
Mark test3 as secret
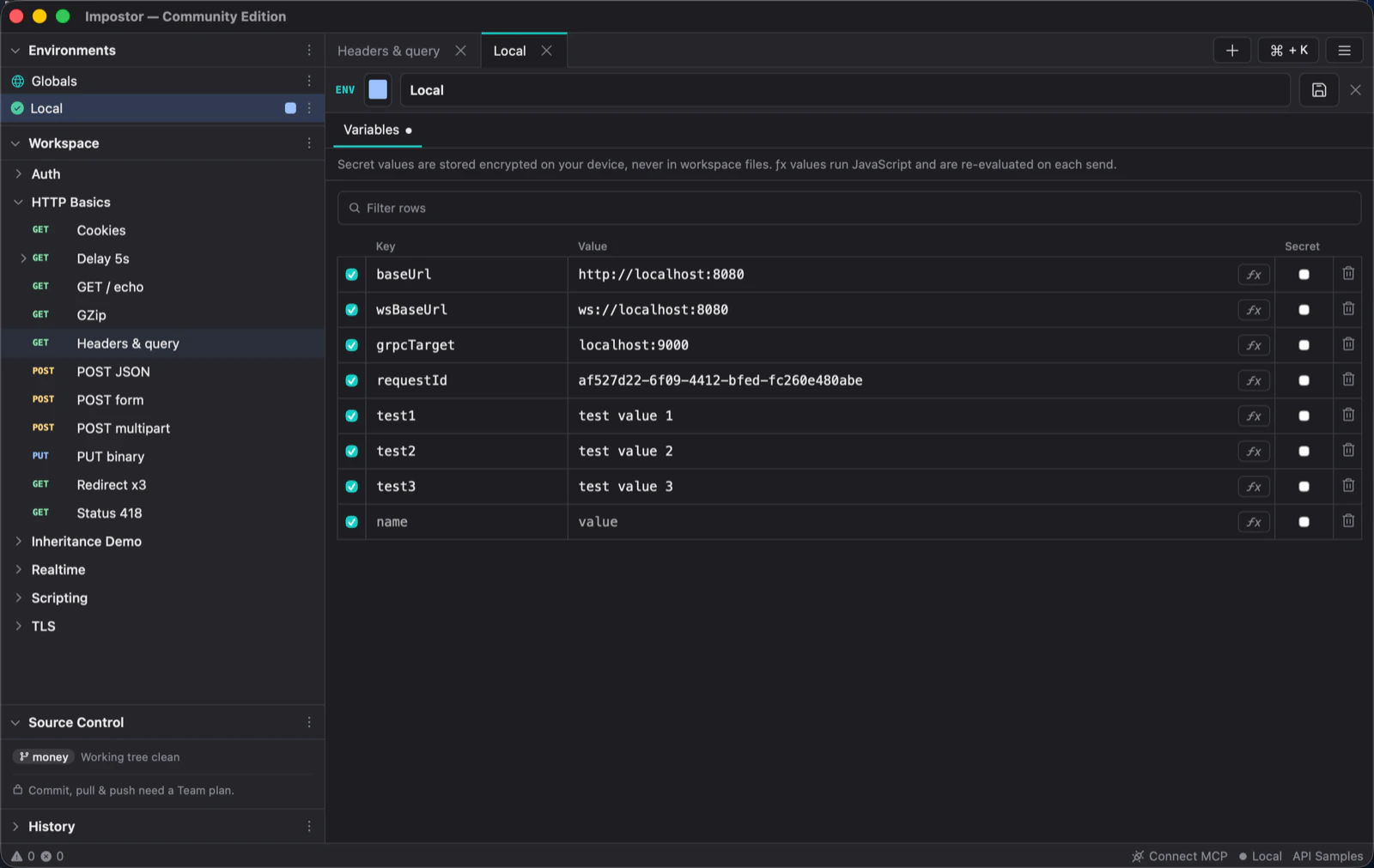[x=1304, y=487]
